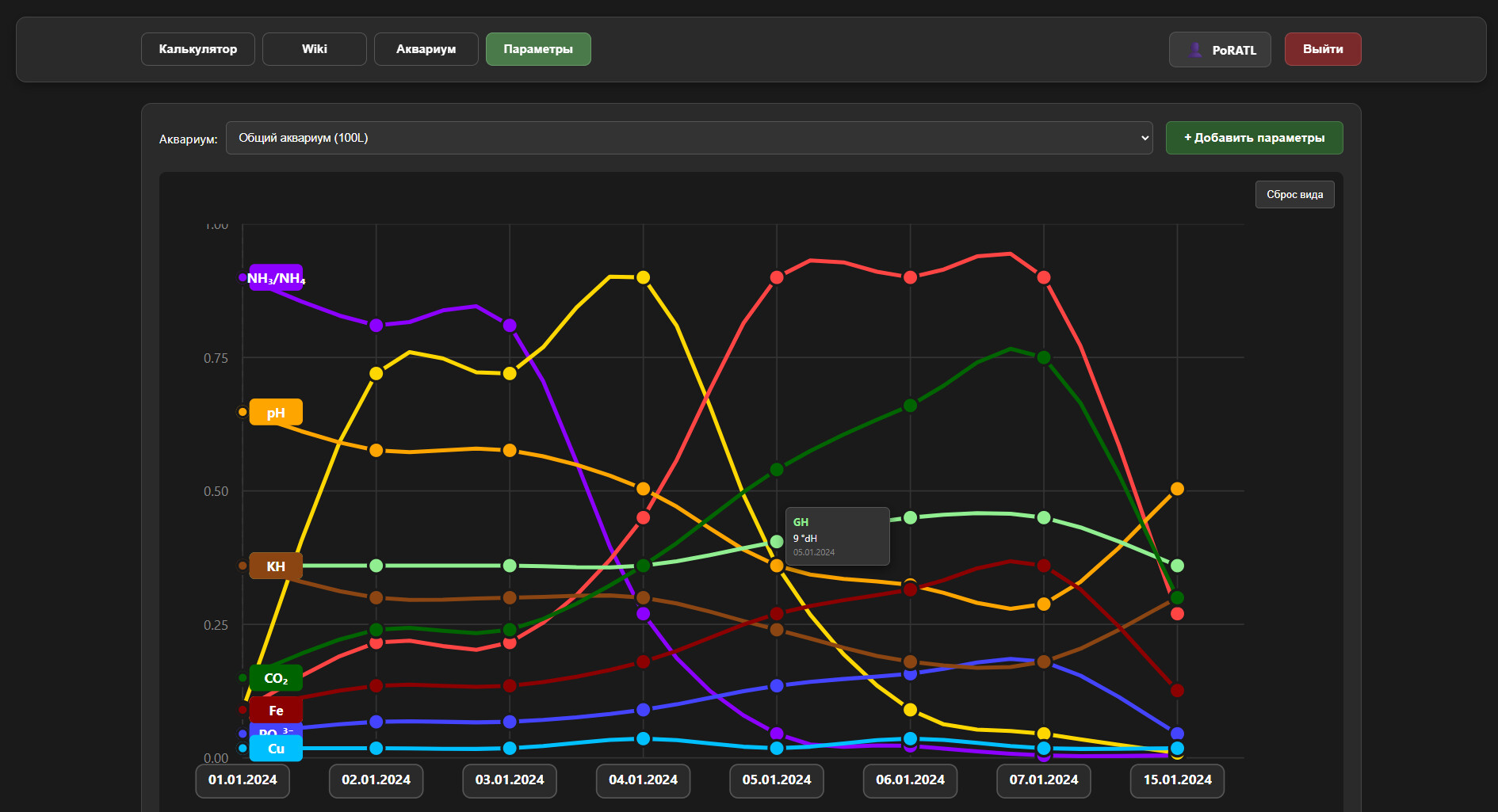Switch to the Wiki tab
Viewport: 1498px width, 812px height.
tap(314, 49)
